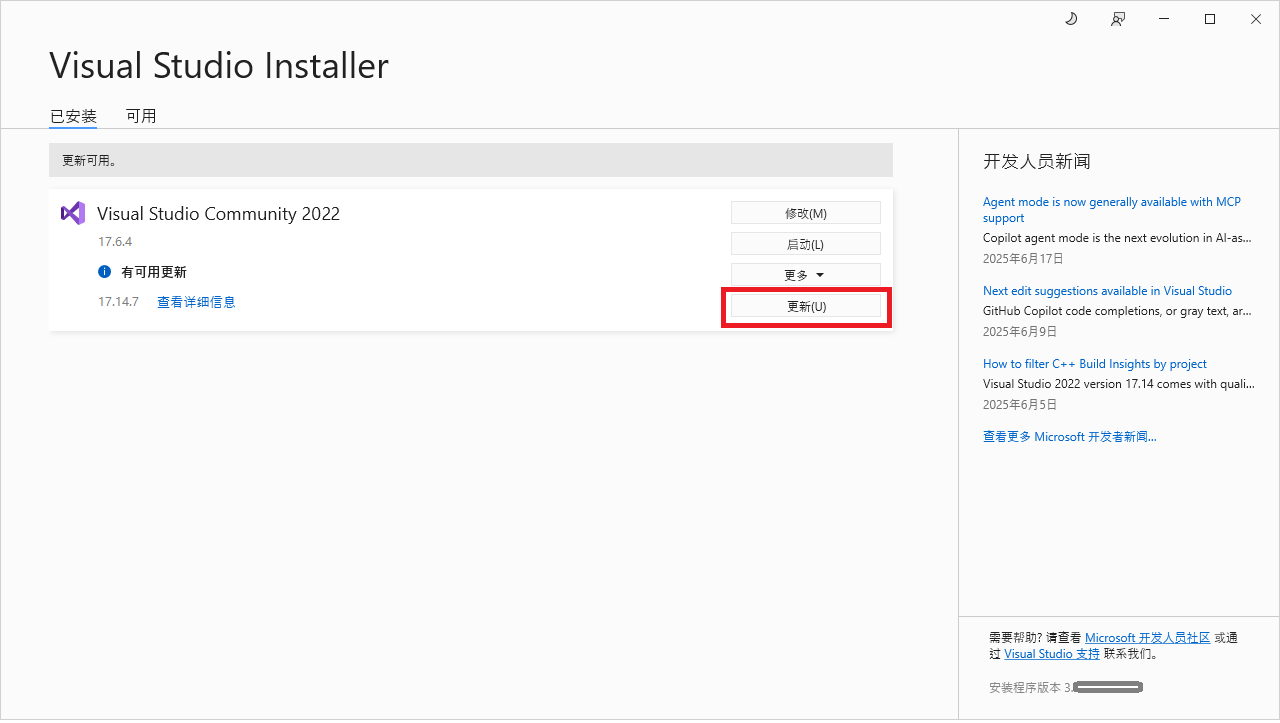Click the 启动(L) button

(806, 244)
